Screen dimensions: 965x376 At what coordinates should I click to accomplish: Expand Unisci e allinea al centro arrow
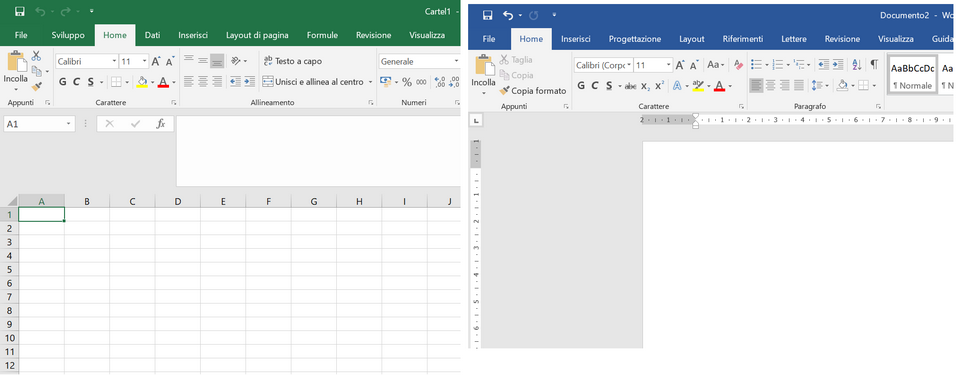click(371, 82)
